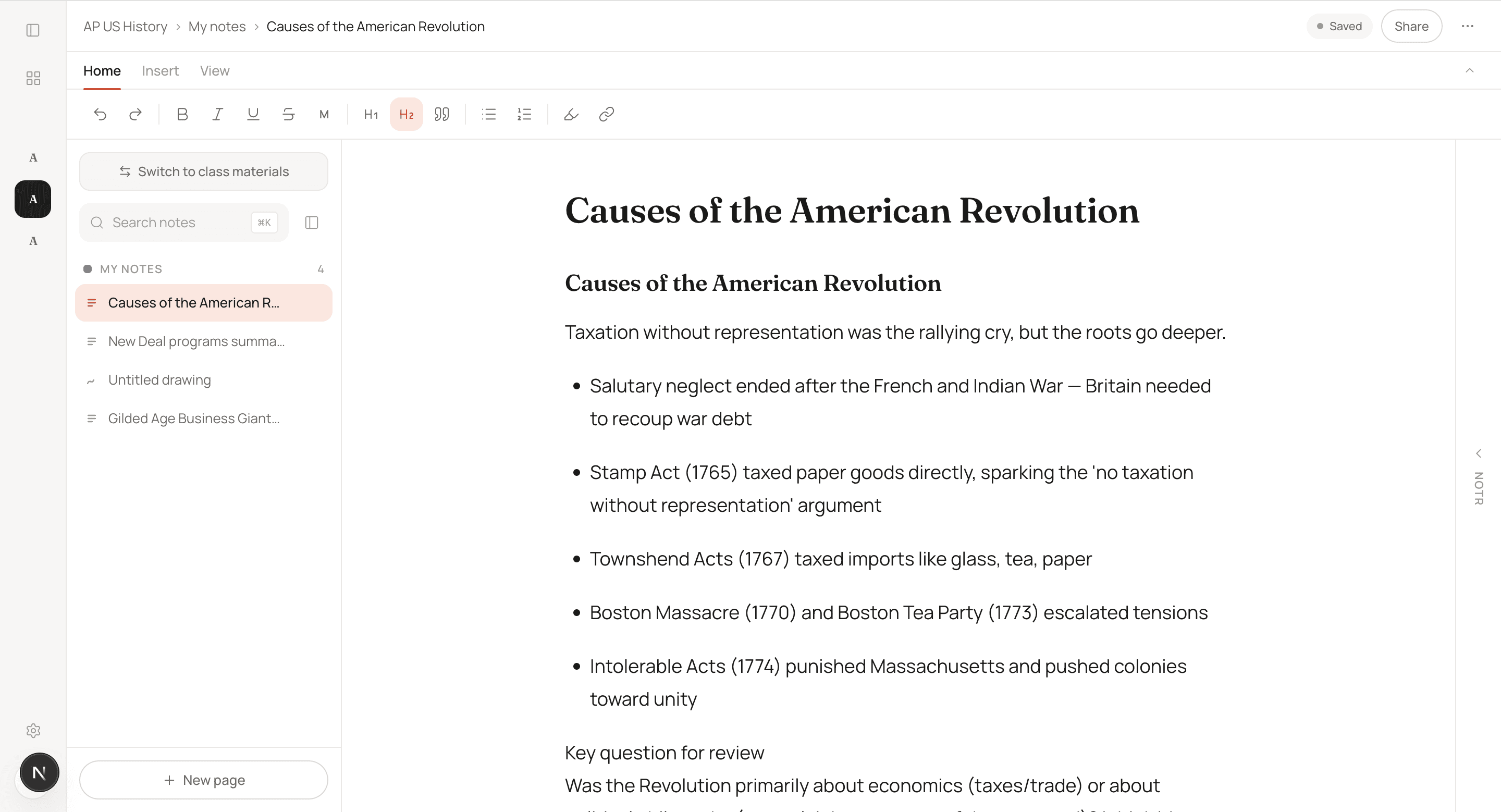The width and height of the screenshot is (1501, 812).
Task: Go to AP US History breadcrumb
Action: tap(125, 26)
